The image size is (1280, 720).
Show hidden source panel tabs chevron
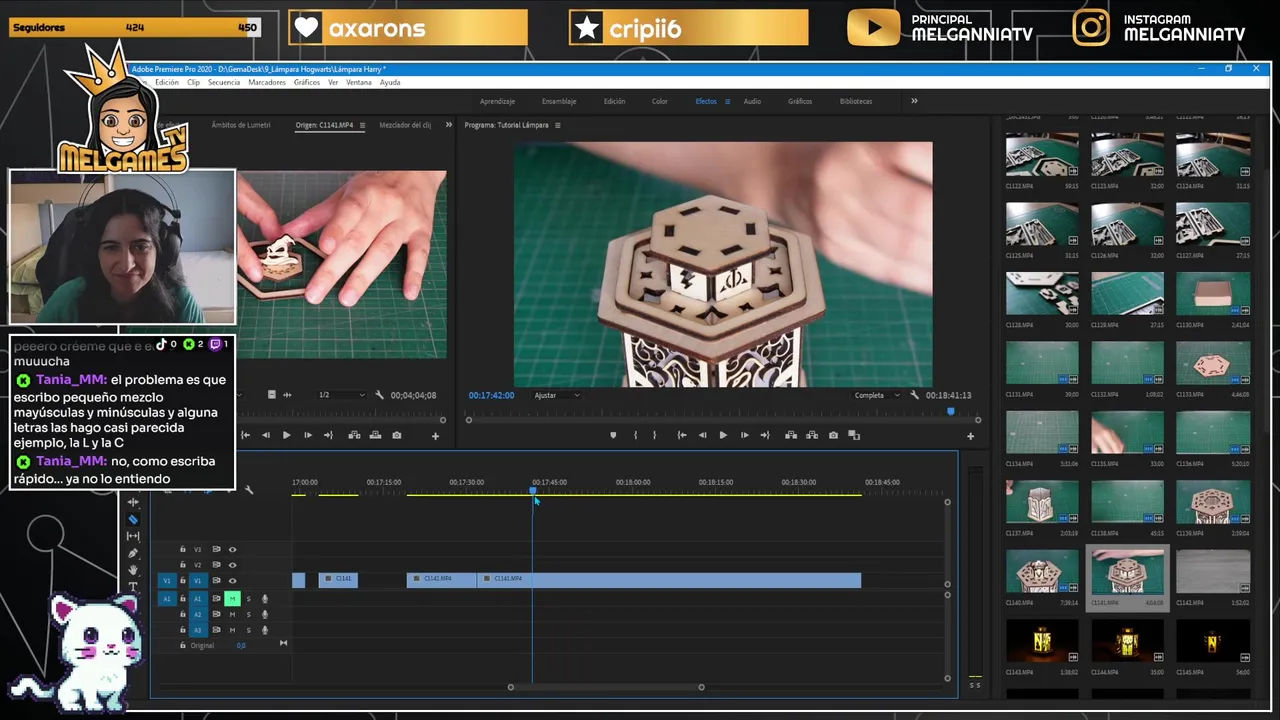449,125
